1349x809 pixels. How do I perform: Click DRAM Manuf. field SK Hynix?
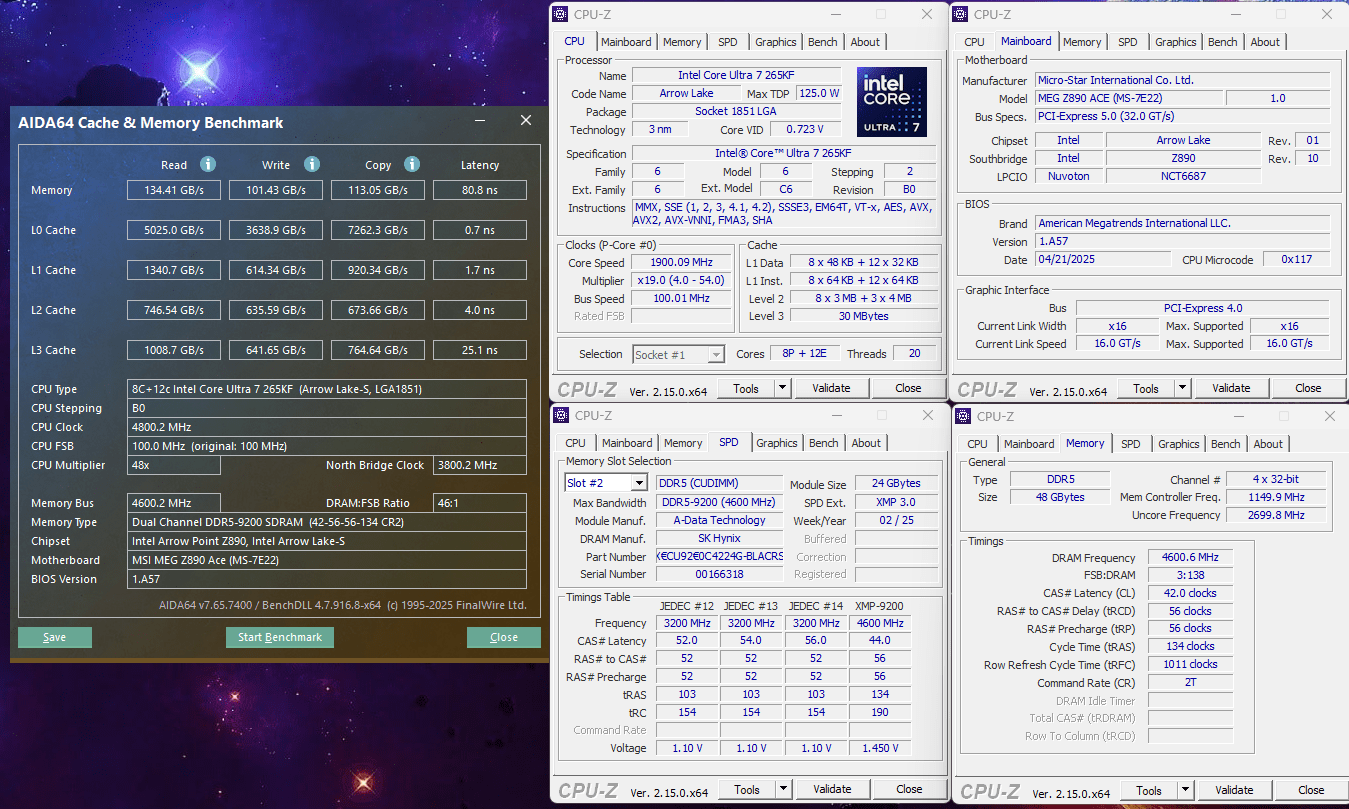point(719,538)
